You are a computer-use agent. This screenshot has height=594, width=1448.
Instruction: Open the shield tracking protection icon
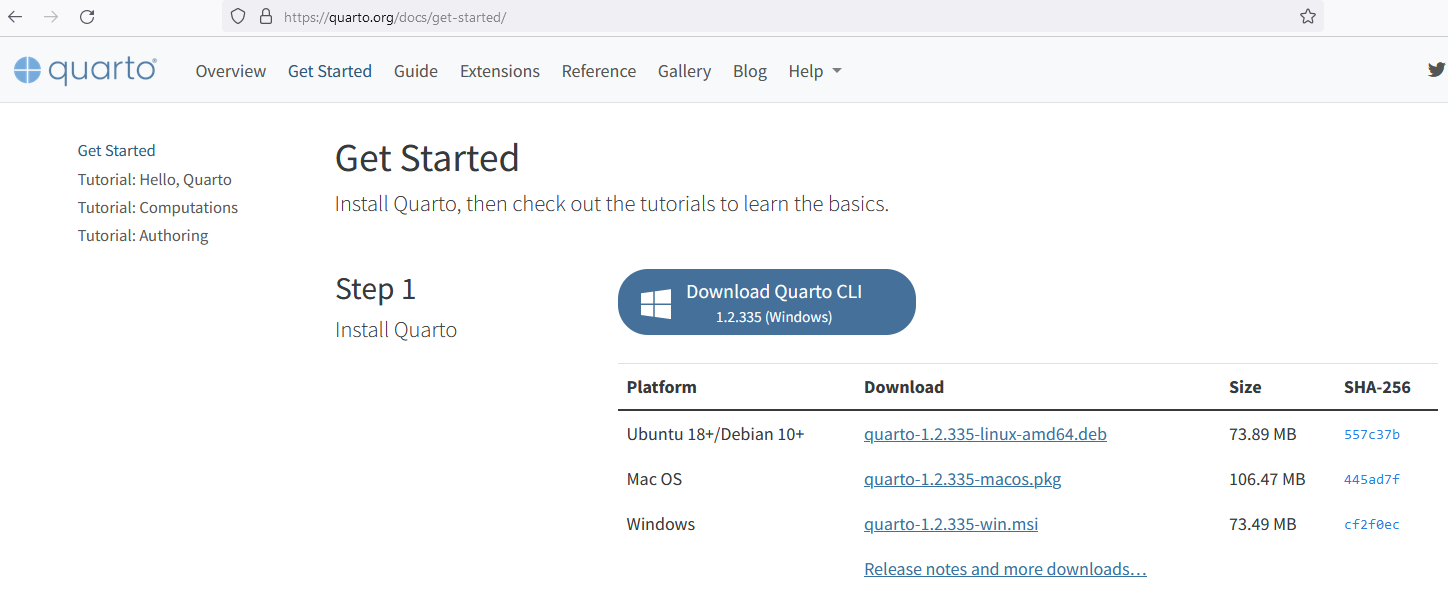click(238, 16)
